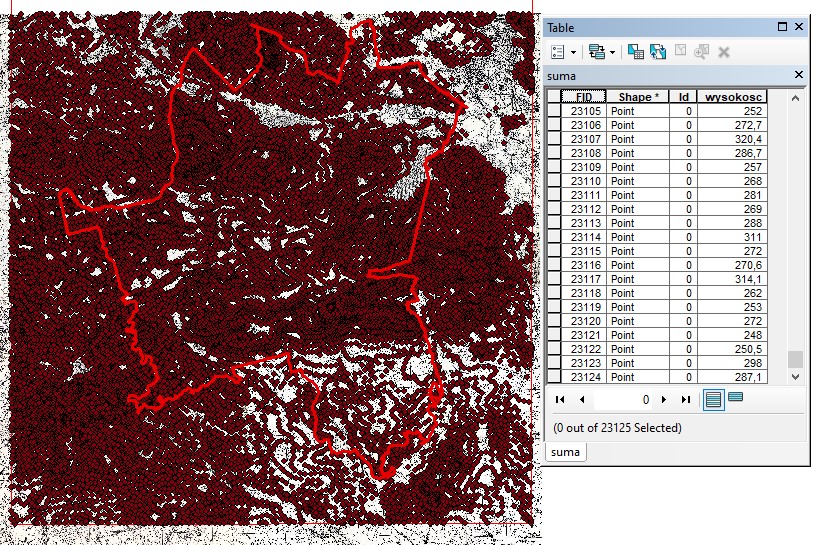Click the record number input field
The width and height of the screenshot is (829, 545).
point(625,399)
